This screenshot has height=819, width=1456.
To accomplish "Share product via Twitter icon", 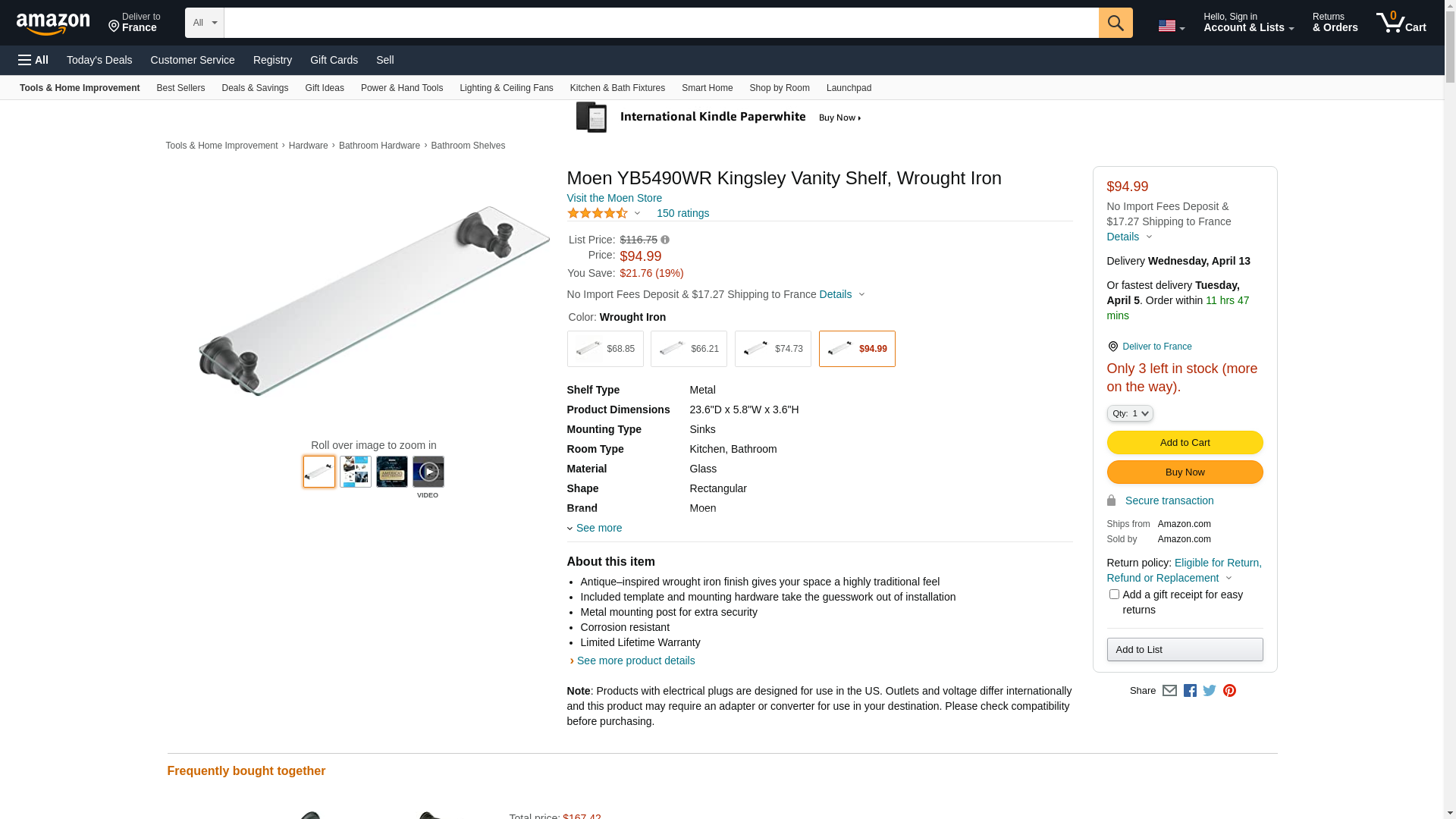I will pos(1210,691).
